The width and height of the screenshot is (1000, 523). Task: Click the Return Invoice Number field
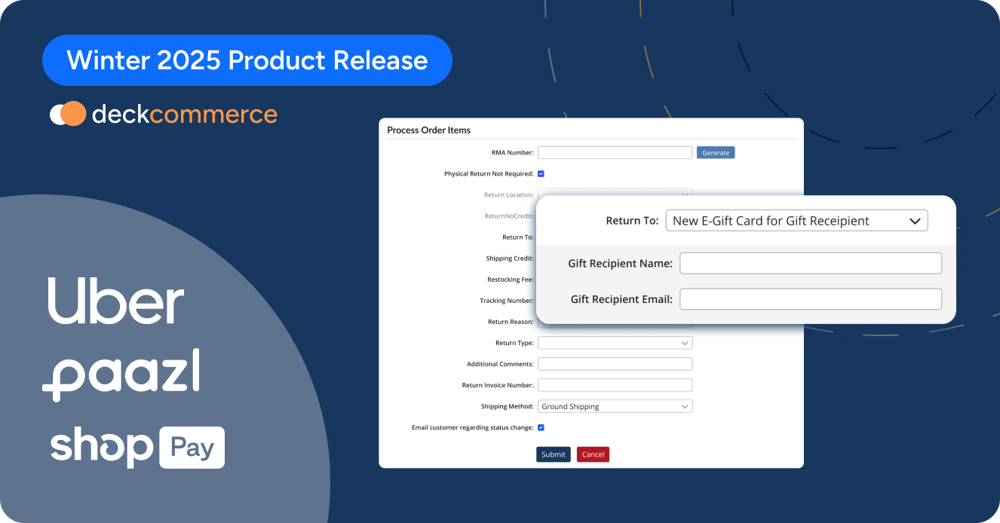[614, 385]
